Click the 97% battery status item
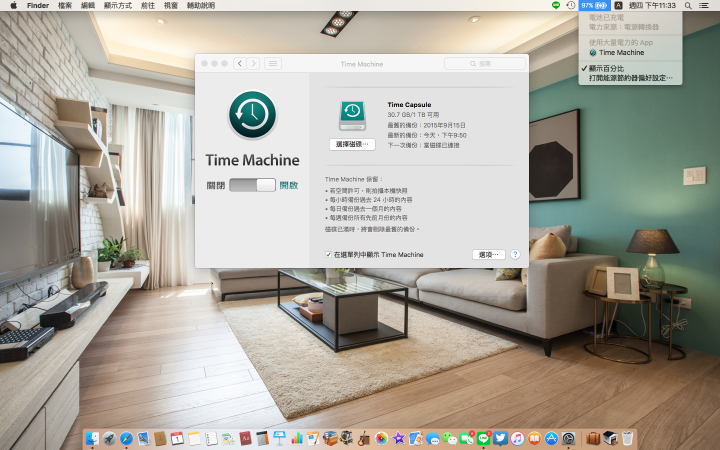The height and width of the screenshot is (450, 720). click(594, 6)
